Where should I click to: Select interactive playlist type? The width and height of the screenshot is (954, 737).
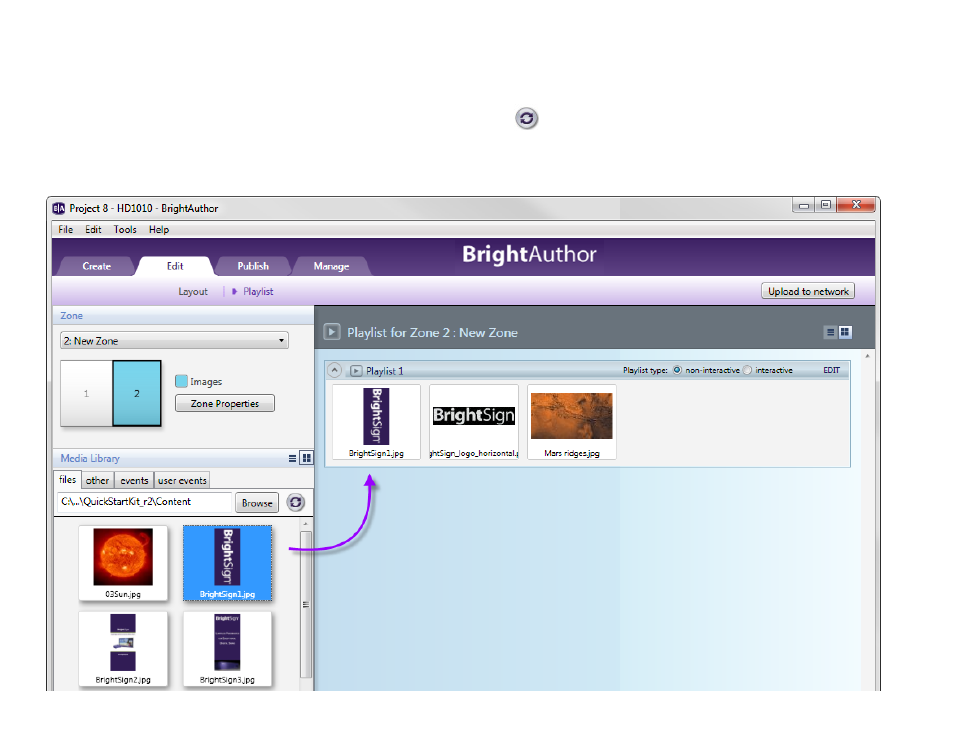tap(748, 370)
